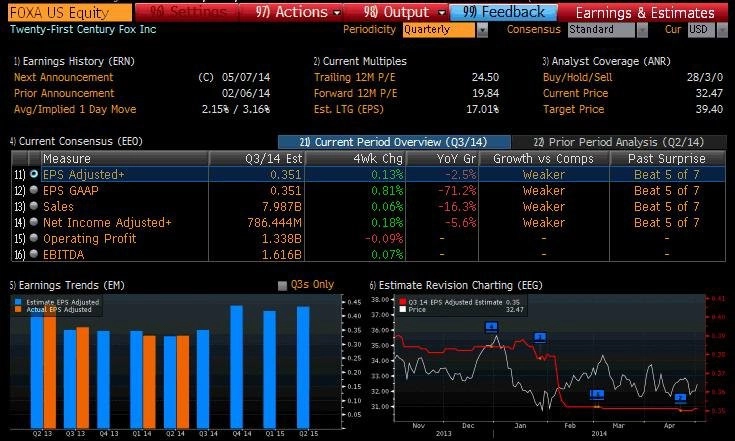Screen dimensions: 735x441
Task: Click the blue Estimate EPS Adjusted legend swatch
Action: tap(18, 302)
